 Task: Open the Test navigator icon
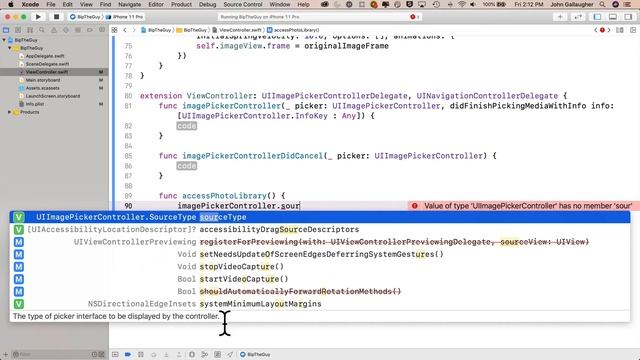point(66,30)
